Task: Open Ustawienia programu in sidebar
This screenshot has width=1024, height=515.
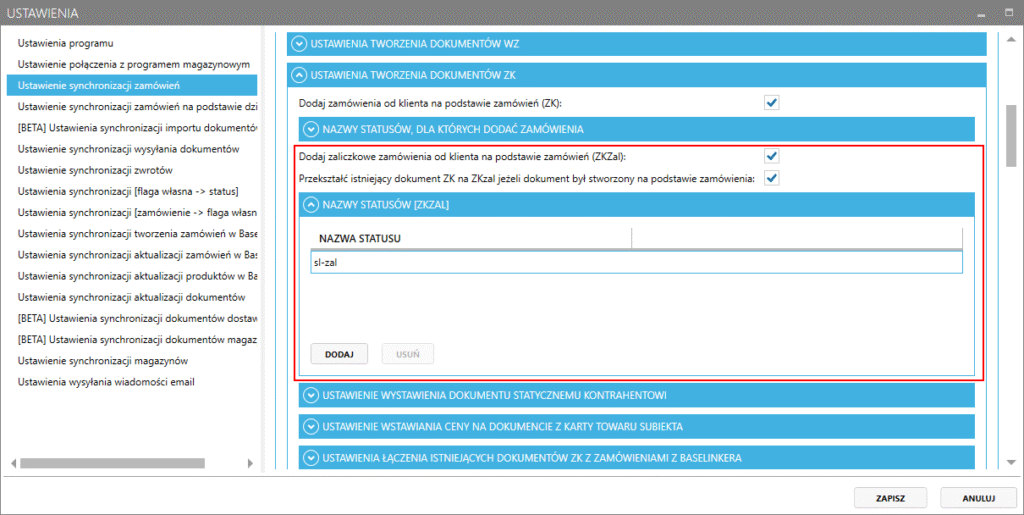Action: (66, 44)
